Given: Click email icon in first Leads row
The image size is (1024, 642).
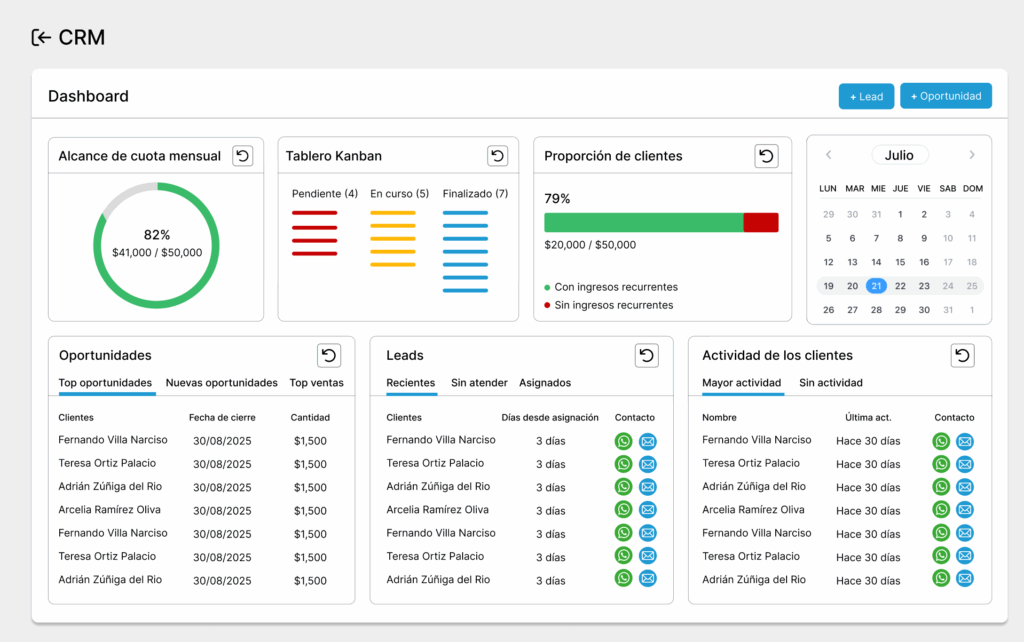Looking at the screenshot, I should tap(647, 441).
